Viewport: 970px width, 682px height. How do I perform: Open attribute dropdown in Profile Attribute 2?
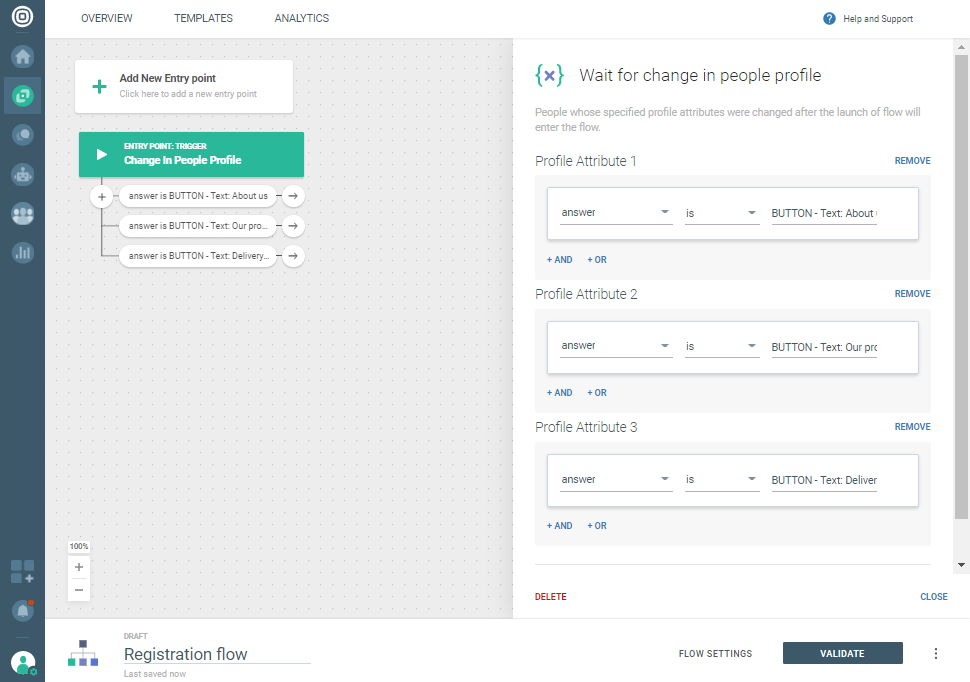(616, 345)
